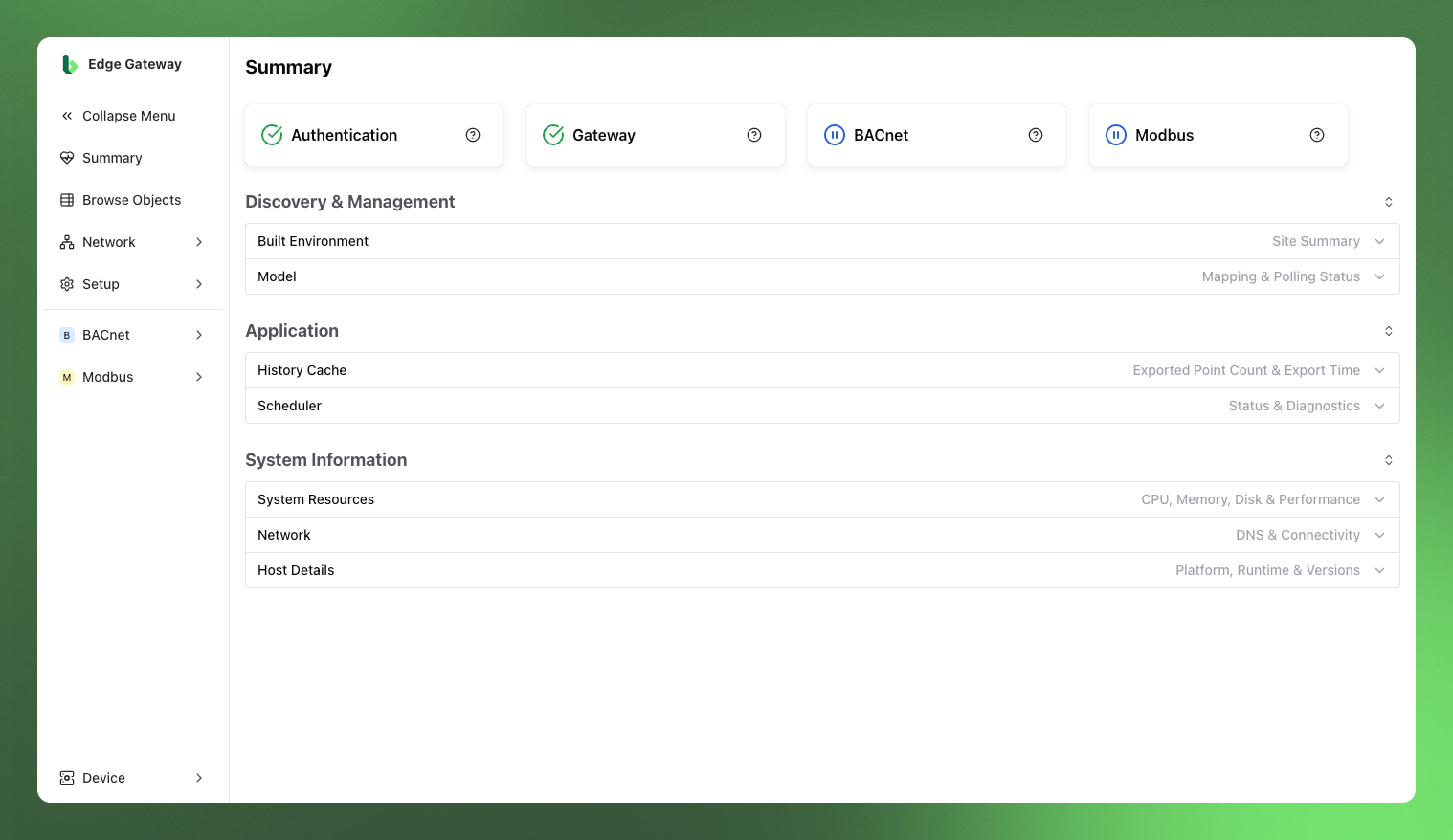Expand the Host Details row chevron
This screenshot has height=840, width=1453.
pyautogui.click(x=1380, y=570)
